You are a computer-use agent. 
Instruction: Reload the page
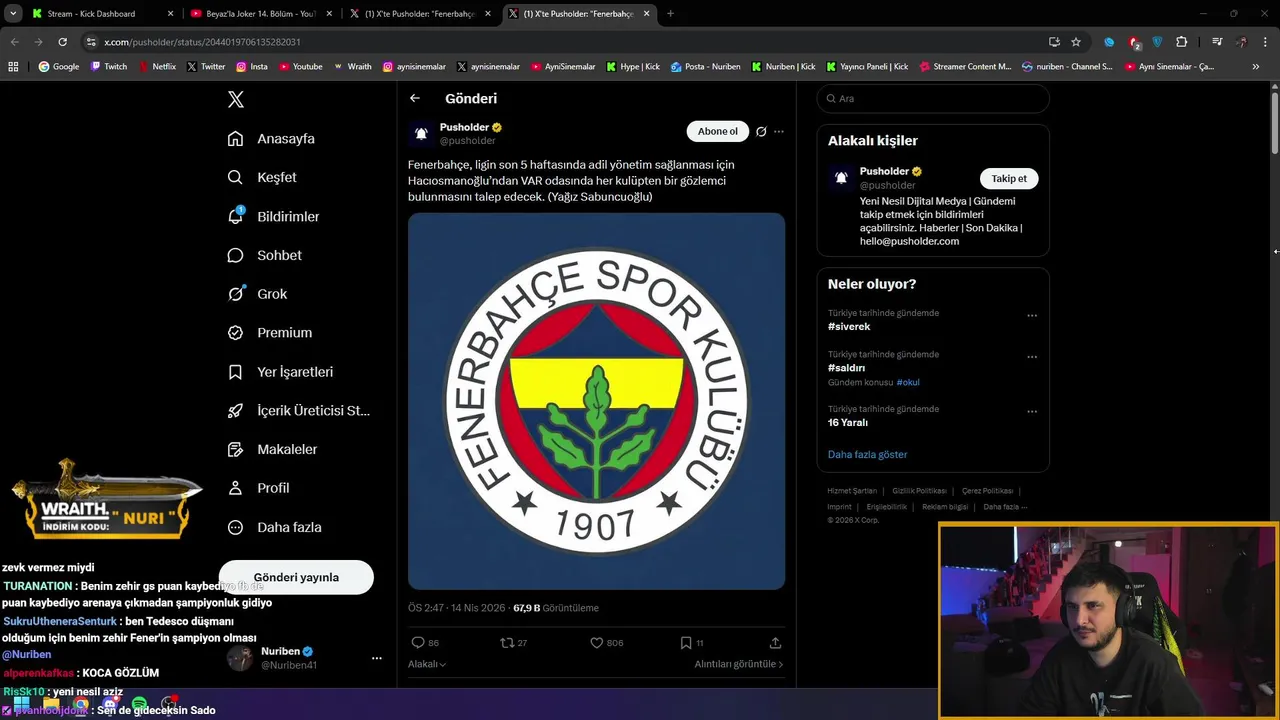(x=62, y=42)
